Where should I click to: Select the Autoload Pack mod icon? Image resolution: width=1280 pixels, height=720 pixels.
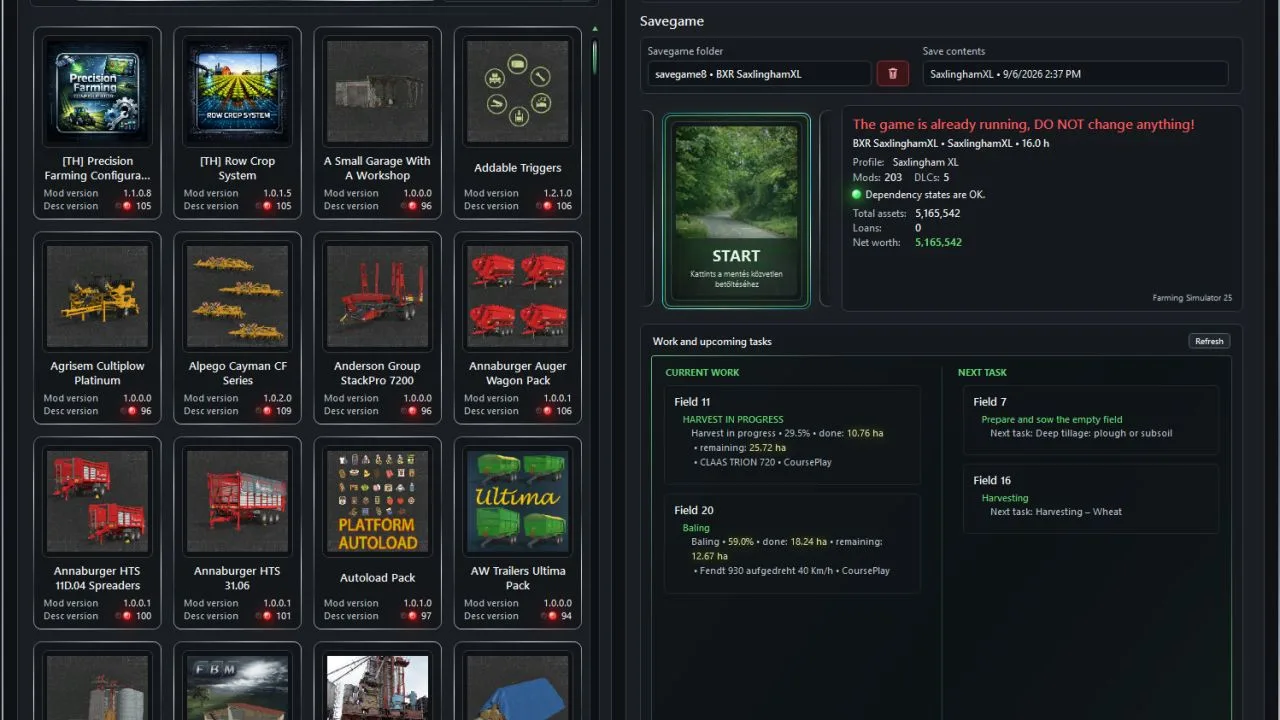(377, 501)
